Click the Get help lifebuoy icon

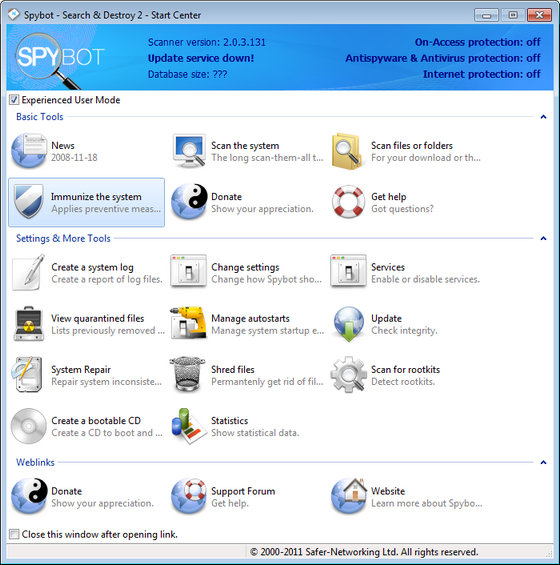348,202
